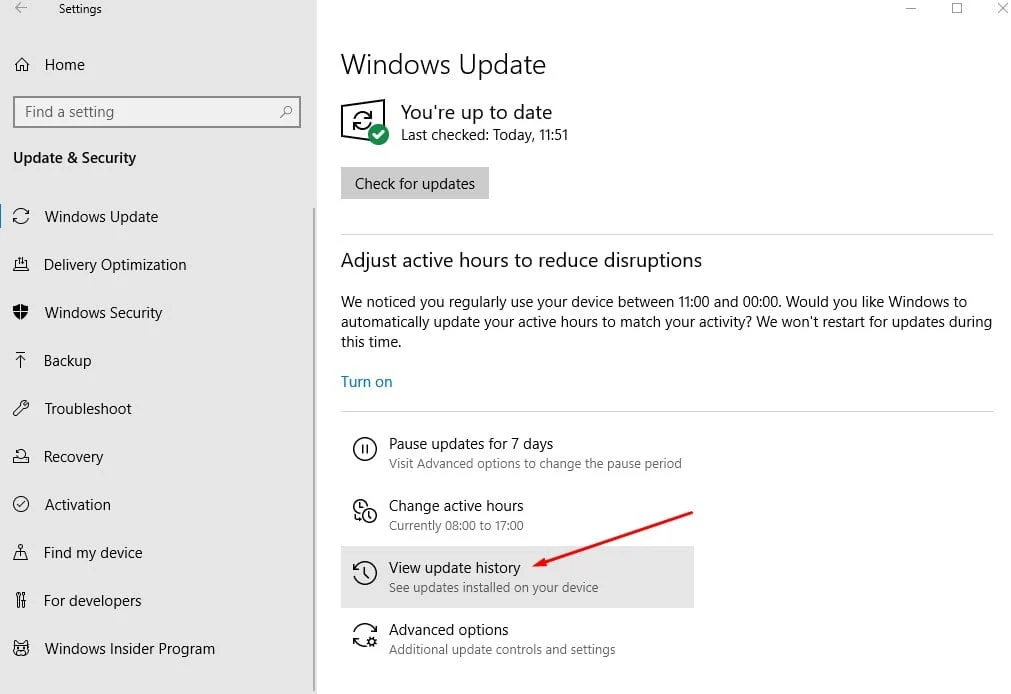Select Recovery in the sidebar
The height and width of the screenshot is (694, 1011).
click(x=73, y=457)
